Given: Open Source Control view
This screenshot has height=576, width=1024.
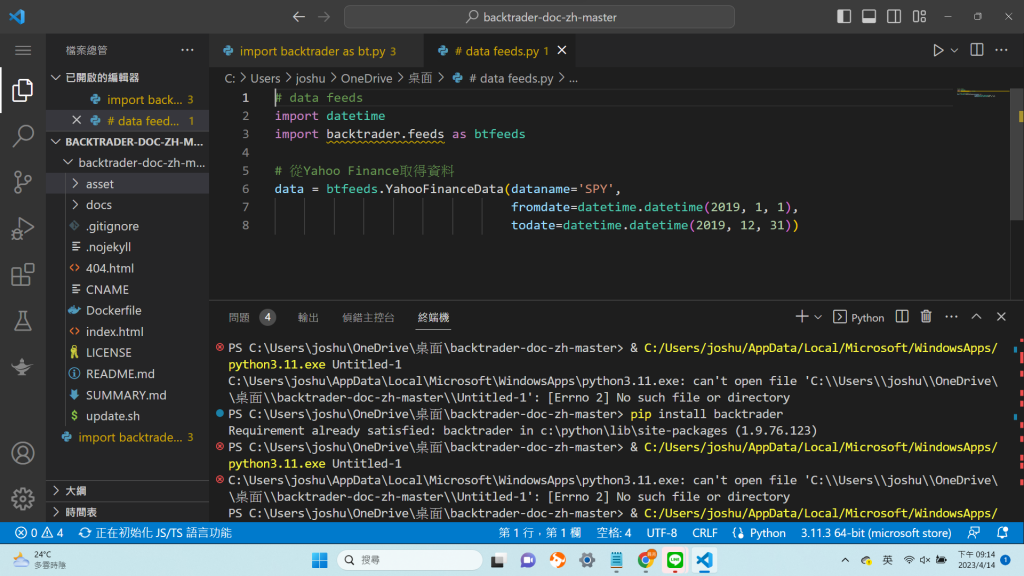Looking at the screenshot, I should 22,182.
